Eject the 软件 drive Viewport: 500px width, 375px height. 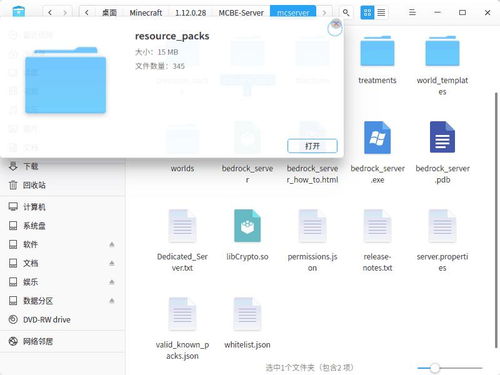(x=112, y=244)
